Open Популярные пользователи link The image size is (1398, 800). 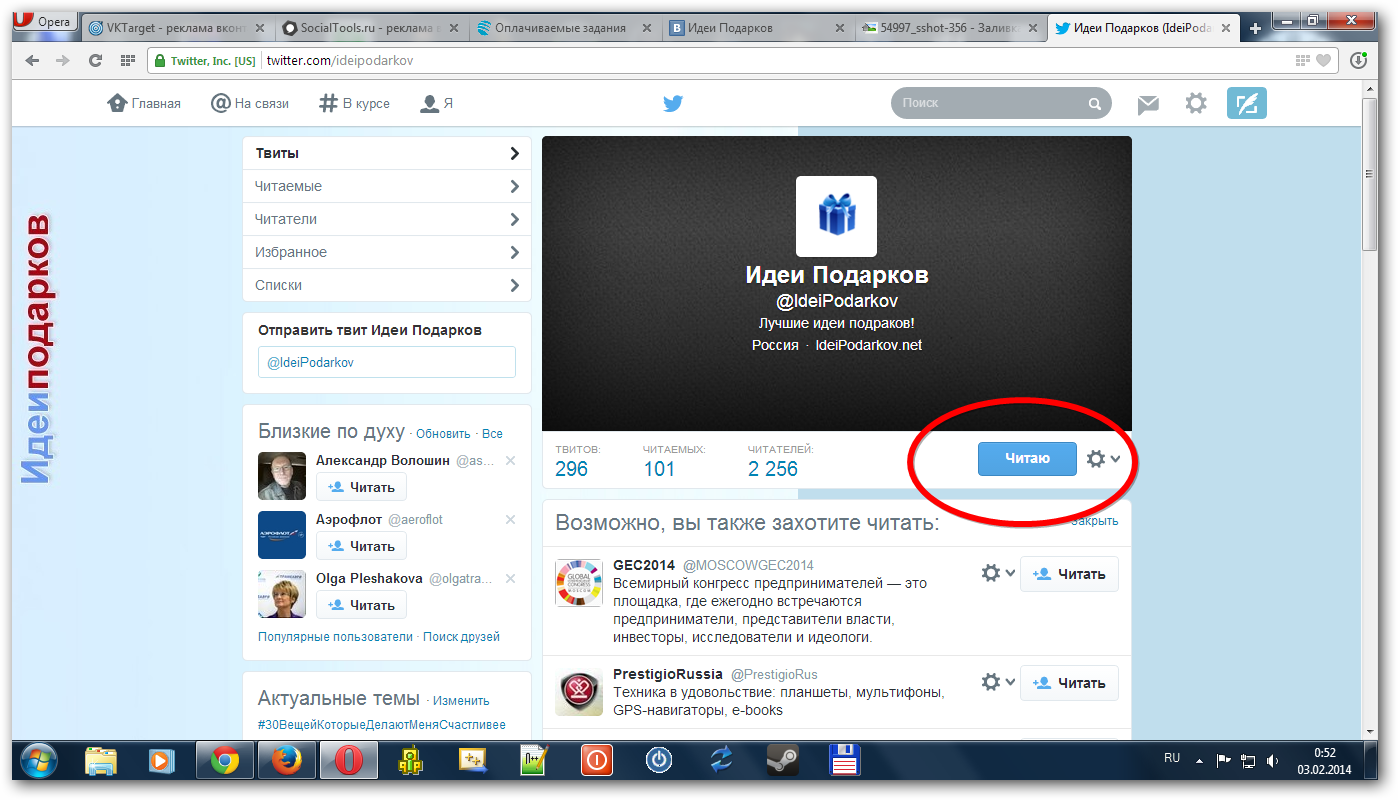tap(335, 636)
